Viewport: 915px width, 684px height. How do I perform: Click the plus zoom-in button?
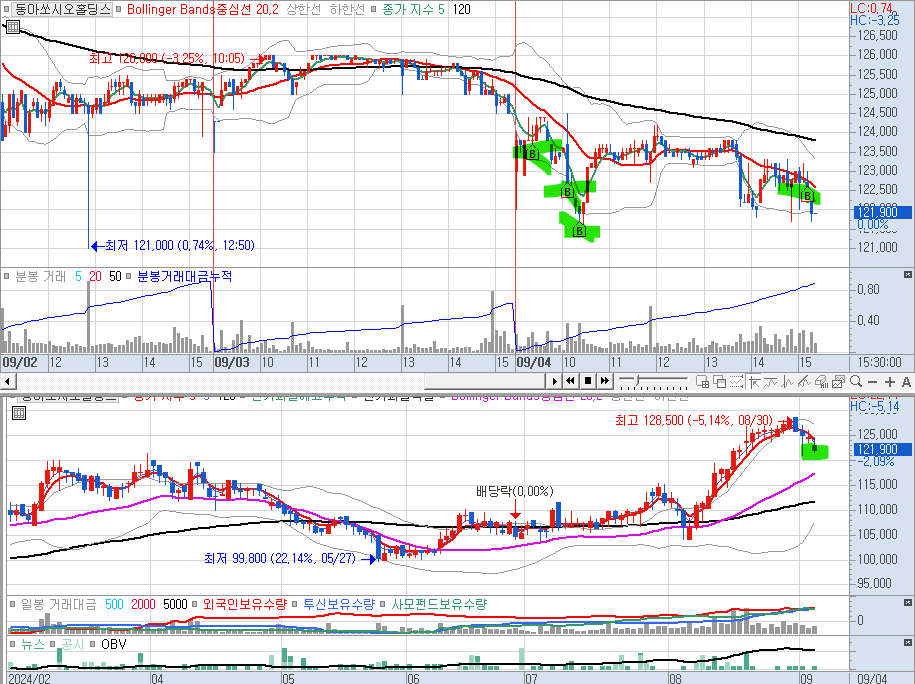click(890, 382)
